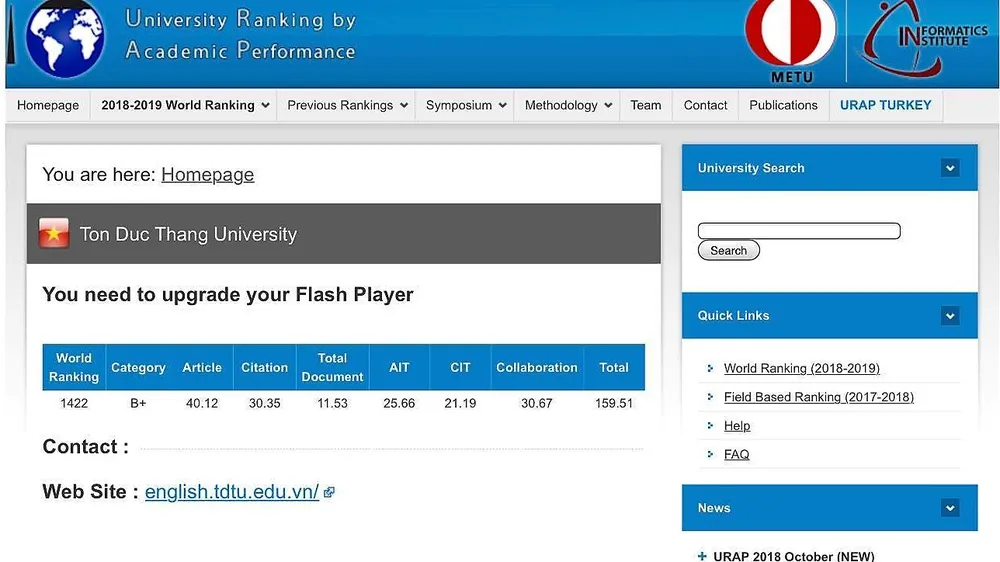Screen dimensions: 1000x562
Task: Click the Informatics Institute logo
Action: tap(925, 40)
